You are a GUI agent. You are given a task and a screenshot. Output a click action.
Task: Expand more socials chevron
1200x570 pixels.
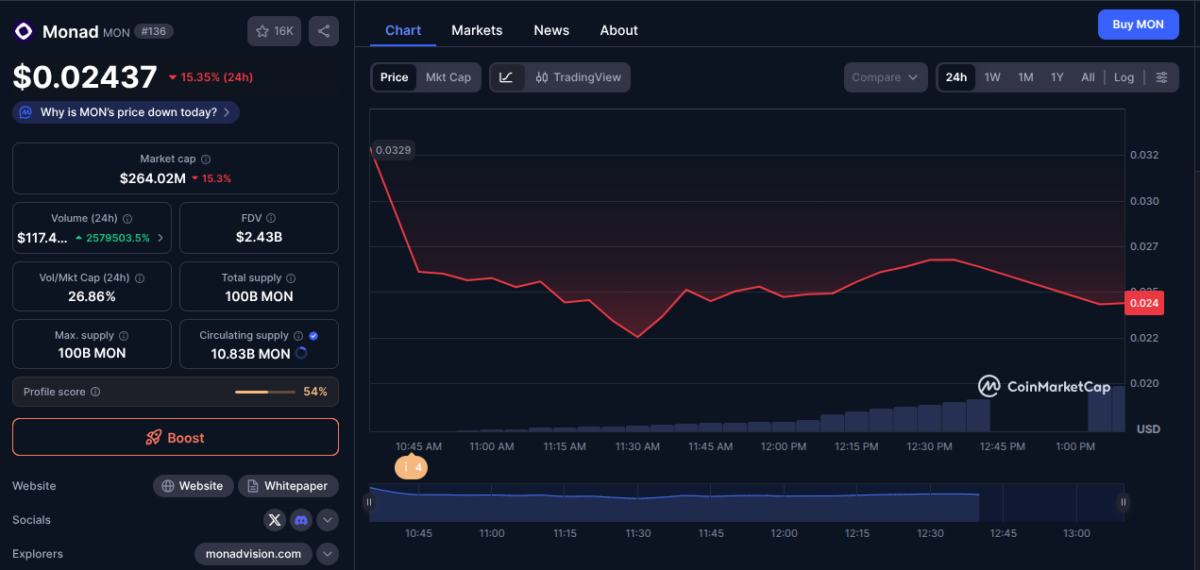click(327, 520)
